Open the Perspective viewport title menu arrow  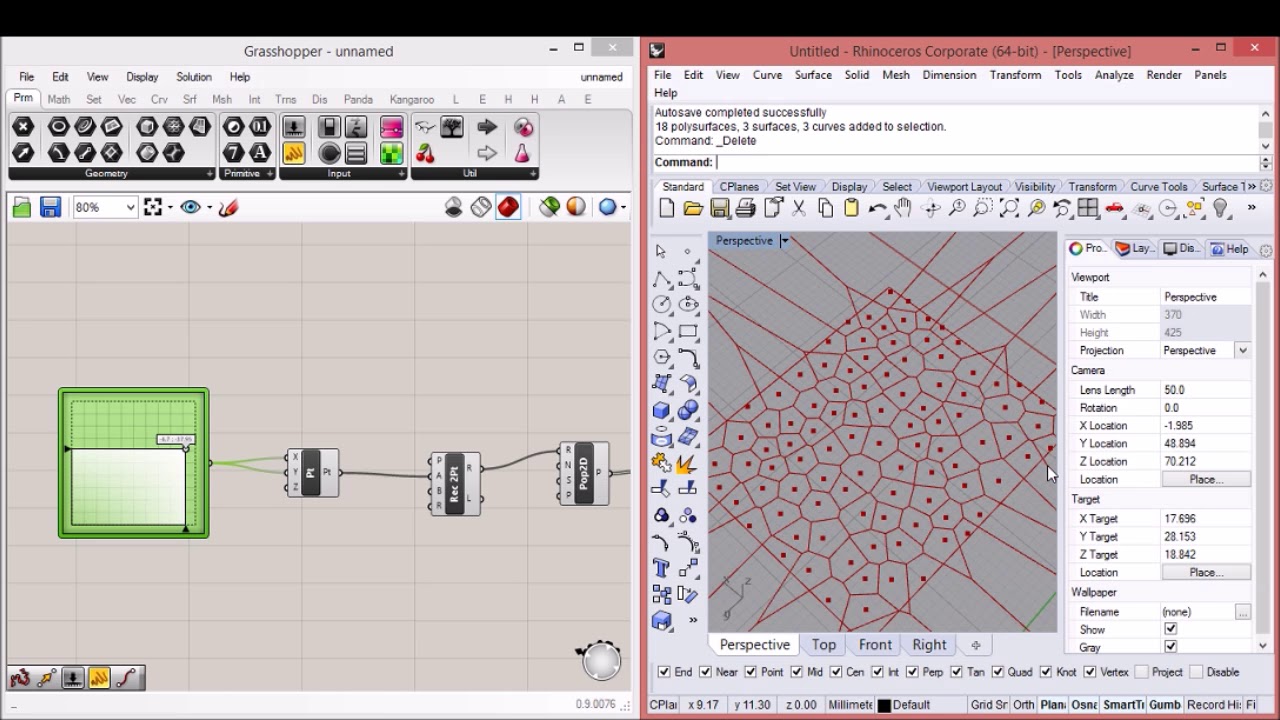pos(785,241)
